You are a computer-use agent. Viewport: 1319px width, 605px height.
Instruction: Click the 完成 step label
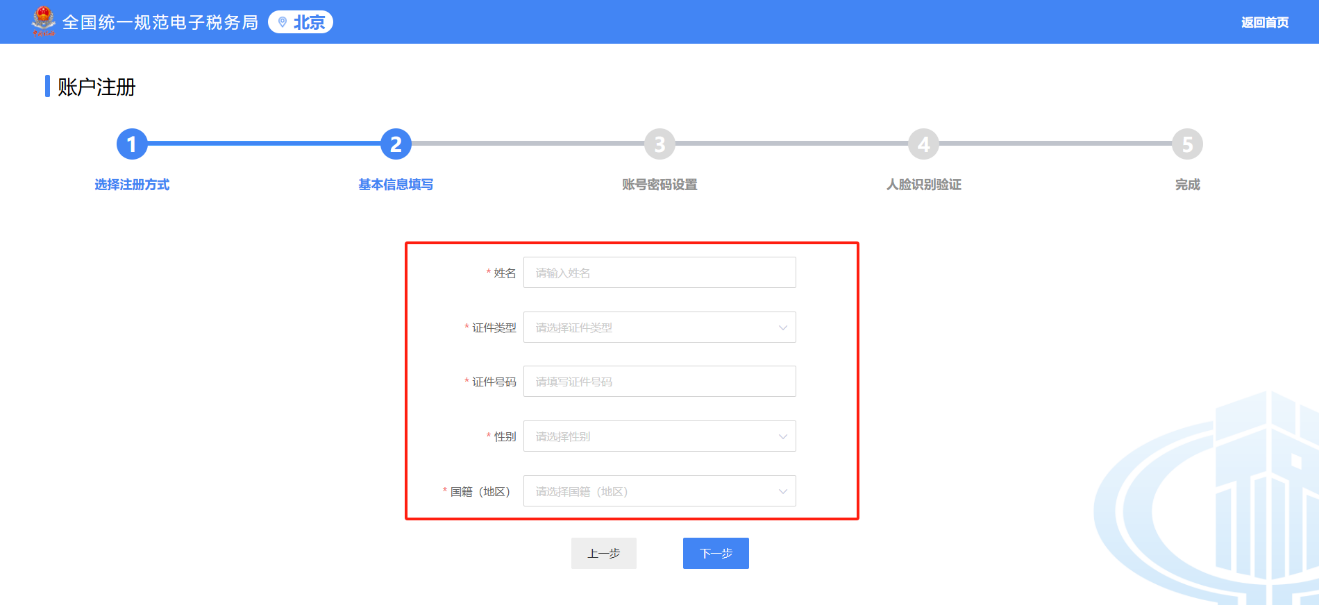click(x=1187, y=185)
